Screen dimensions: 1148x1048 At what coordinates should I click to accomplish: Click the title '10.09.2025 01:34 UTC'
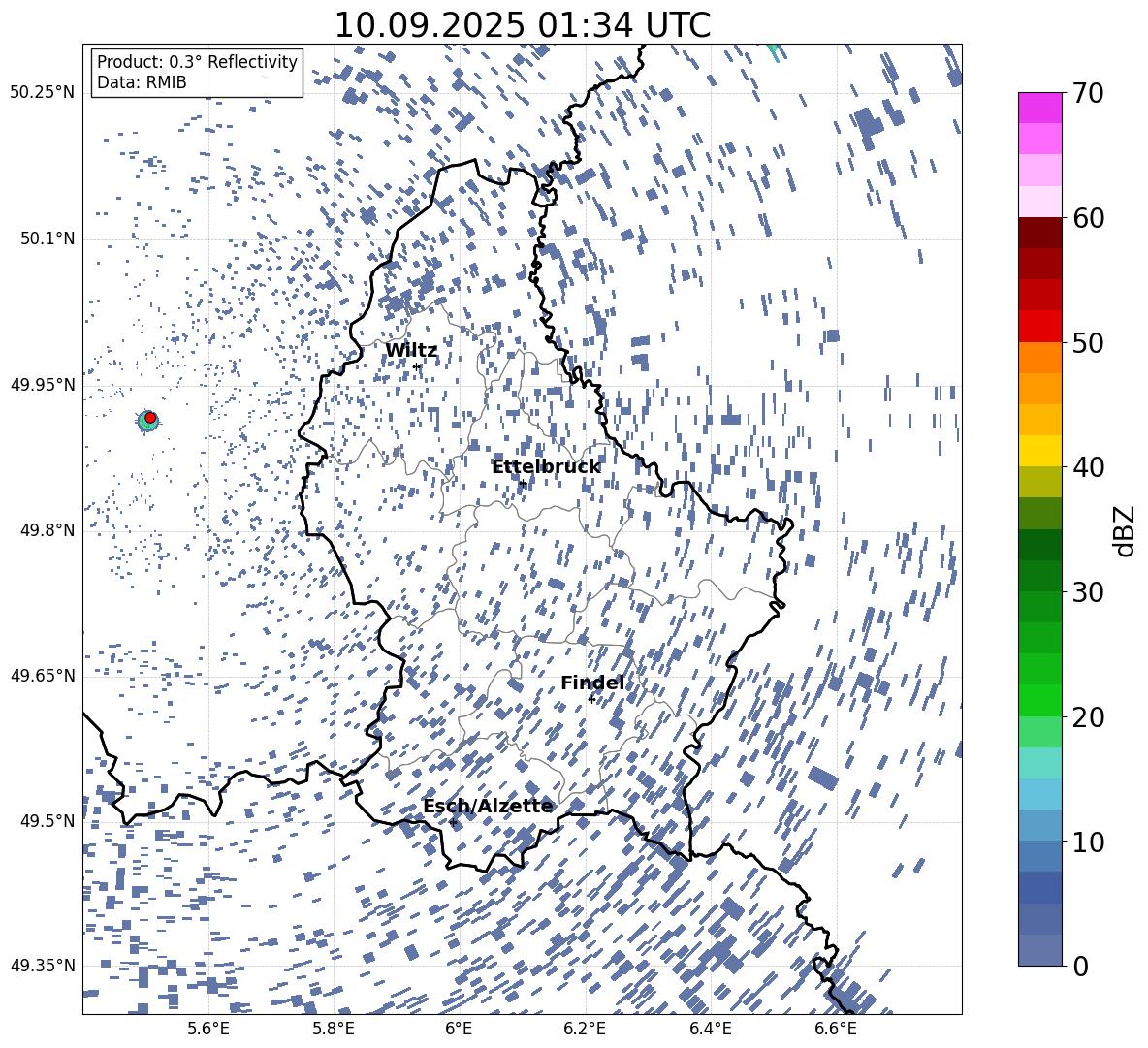click(523, 25)
